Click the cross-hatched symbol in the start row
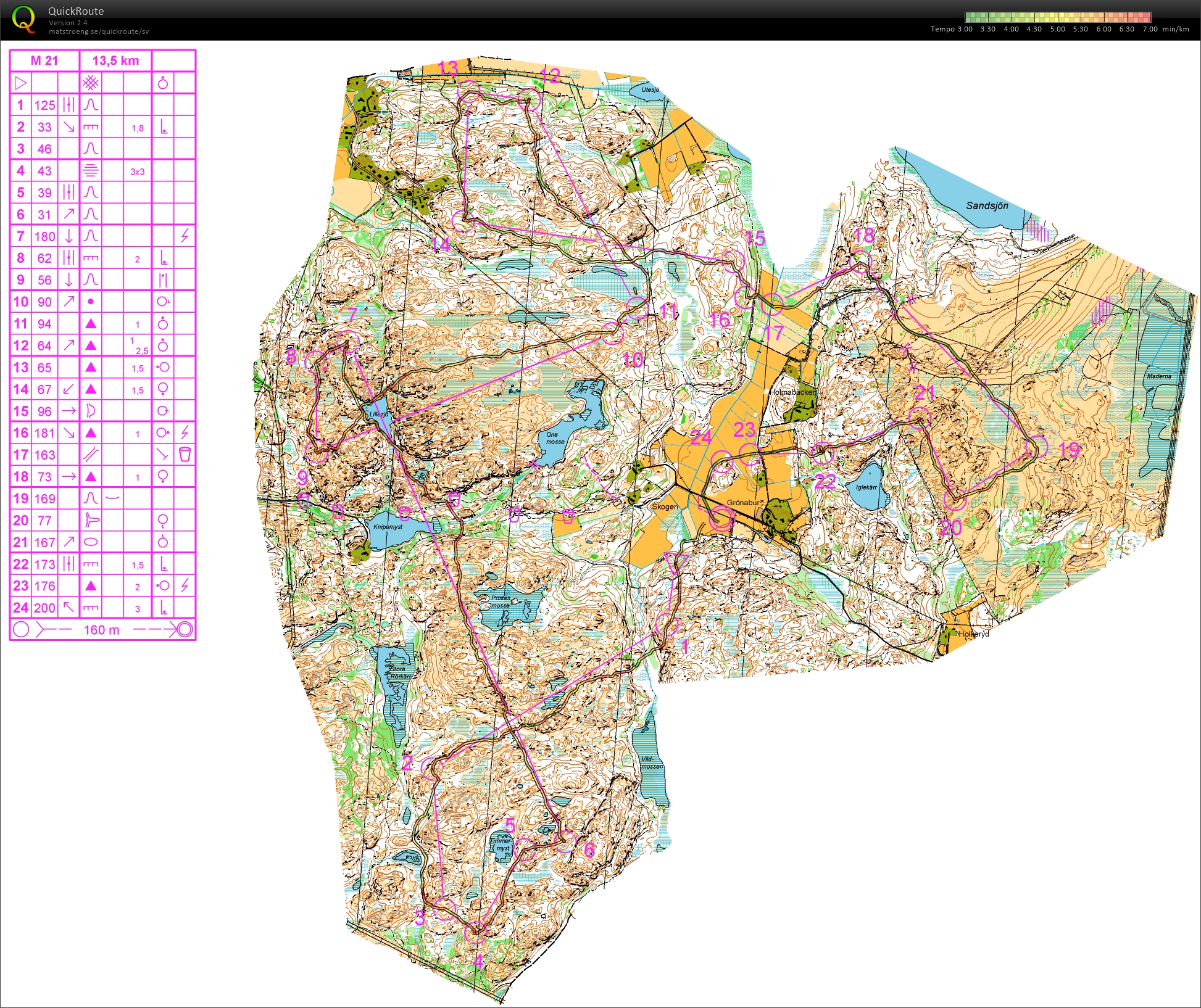The height and width of the screenshot is (1008, 1201). tap(91, 83)
